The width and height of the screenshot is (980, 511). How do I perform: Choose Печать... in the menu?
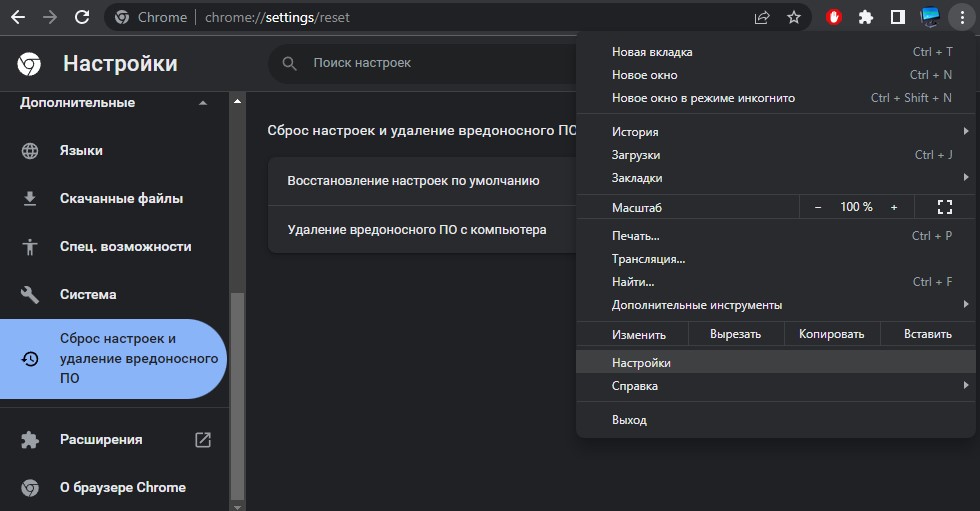pyautogui.click(x=775, y=236)
